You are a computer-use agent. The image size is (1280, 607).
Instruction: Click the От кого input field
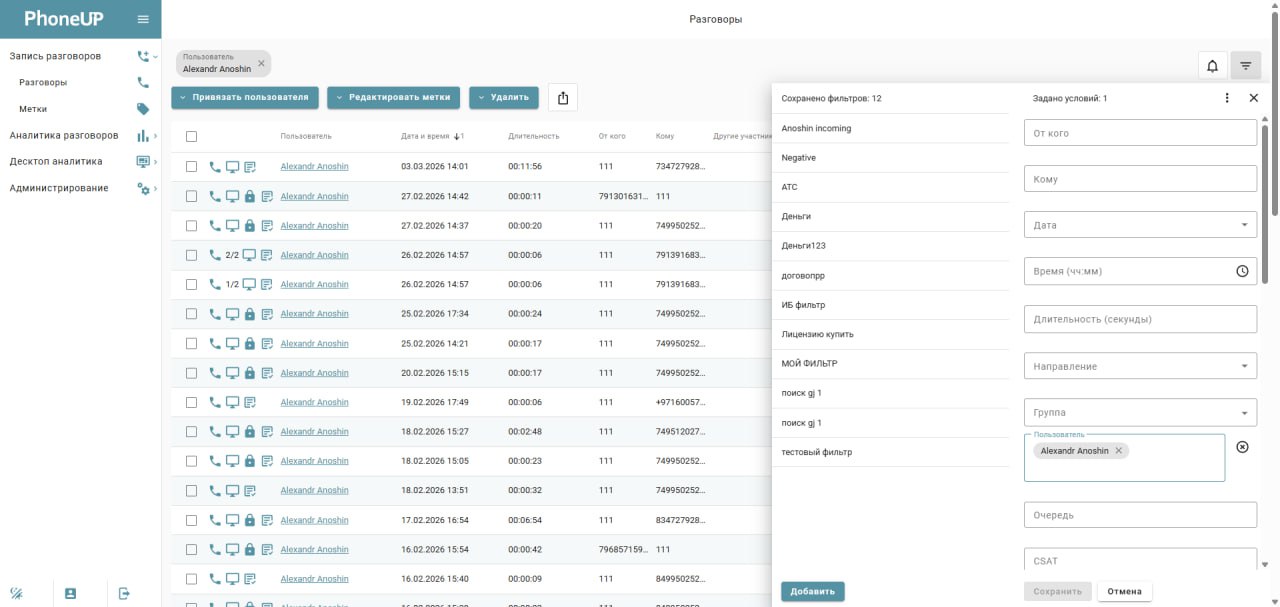coord(1140,133)
